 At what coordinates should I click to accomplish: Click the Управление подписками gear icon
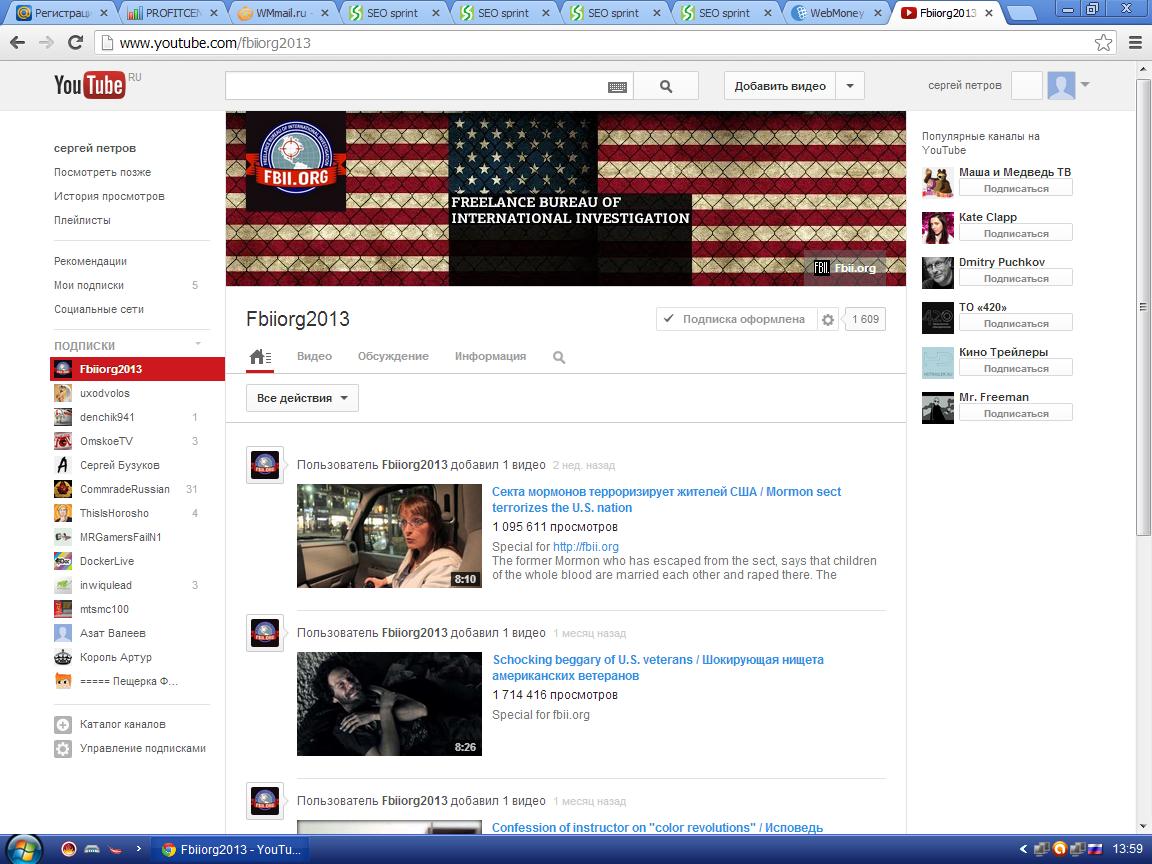[63, 749]
